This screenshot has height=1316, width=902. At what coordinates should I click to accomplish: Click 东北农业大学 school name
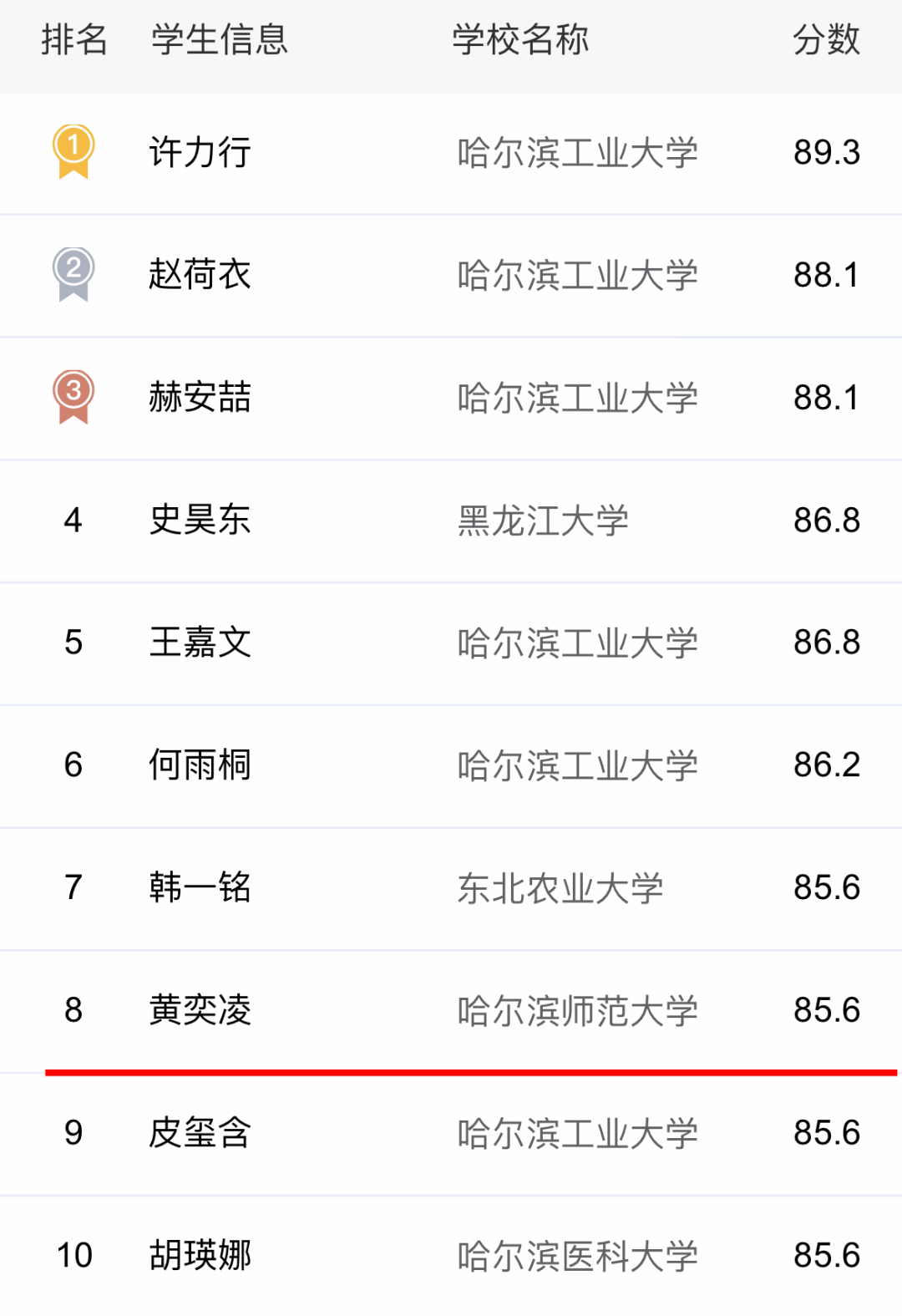[x=560, y=888]
